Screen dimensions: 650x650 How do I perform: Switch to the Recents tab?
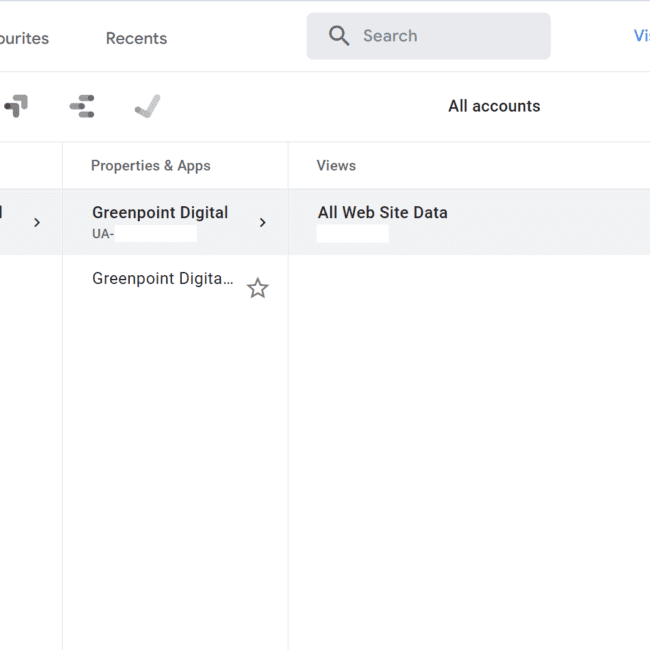(x=136, y=38)
